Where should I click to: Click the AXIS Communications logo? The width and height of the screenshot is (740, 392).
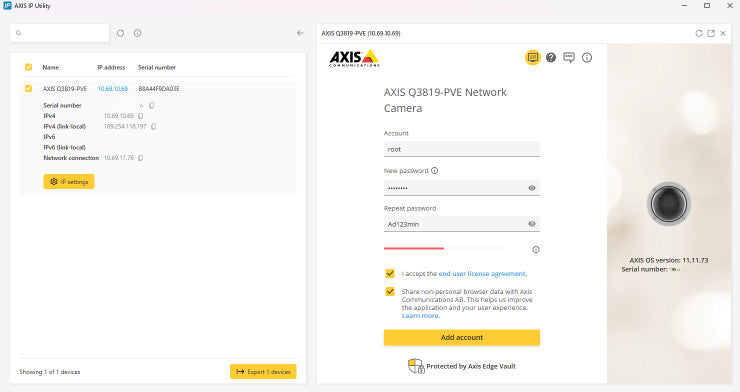tap(354, 58)
